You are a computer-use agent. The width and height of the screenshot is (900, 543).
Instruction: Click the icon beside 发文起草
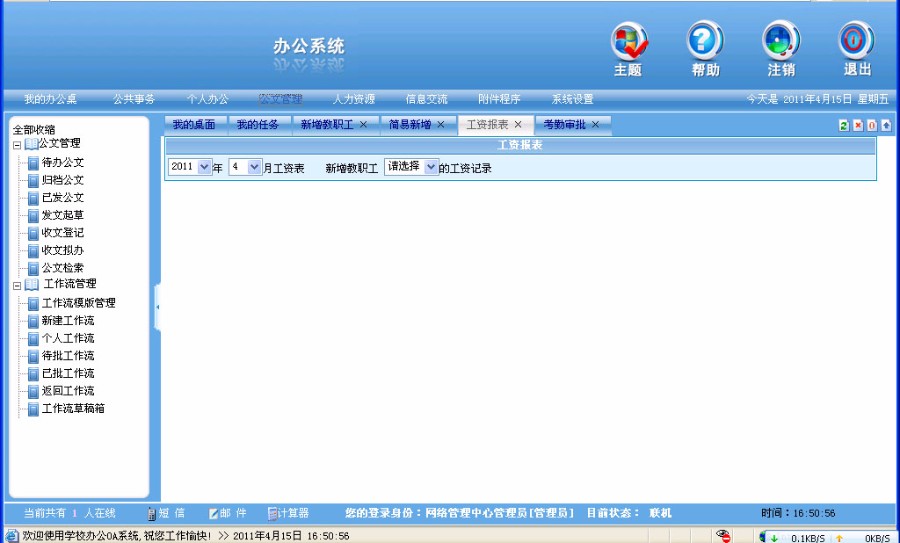[x=33, y=216]
